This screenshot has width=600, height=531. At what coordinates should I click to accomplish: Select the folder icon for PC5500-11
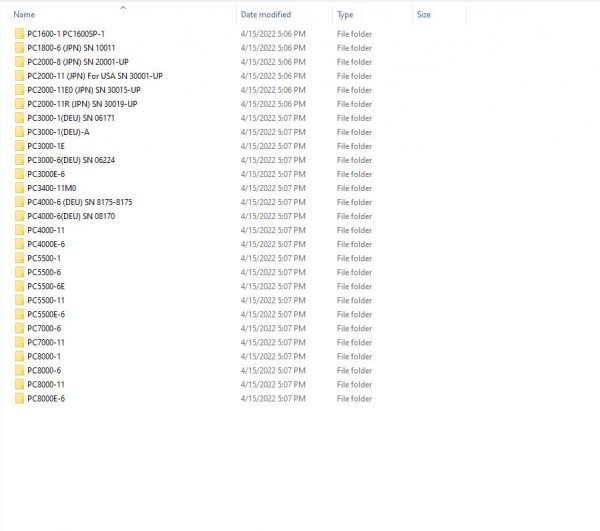coord(20,300)
